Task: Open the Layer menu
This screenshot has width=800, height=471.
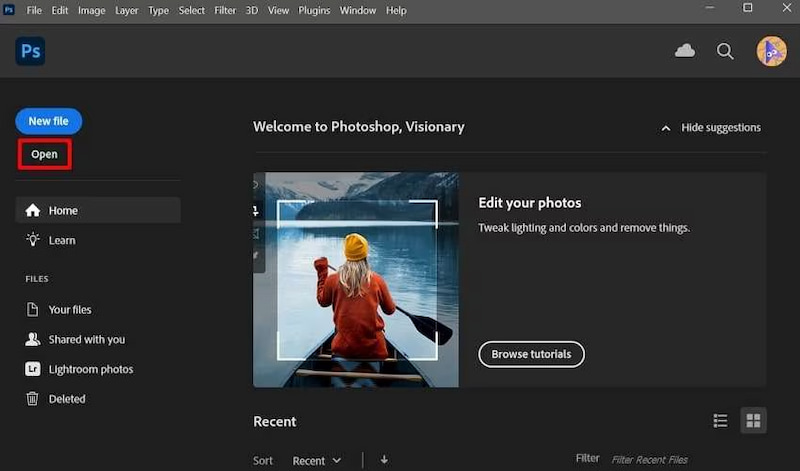Action: [127, 10]
